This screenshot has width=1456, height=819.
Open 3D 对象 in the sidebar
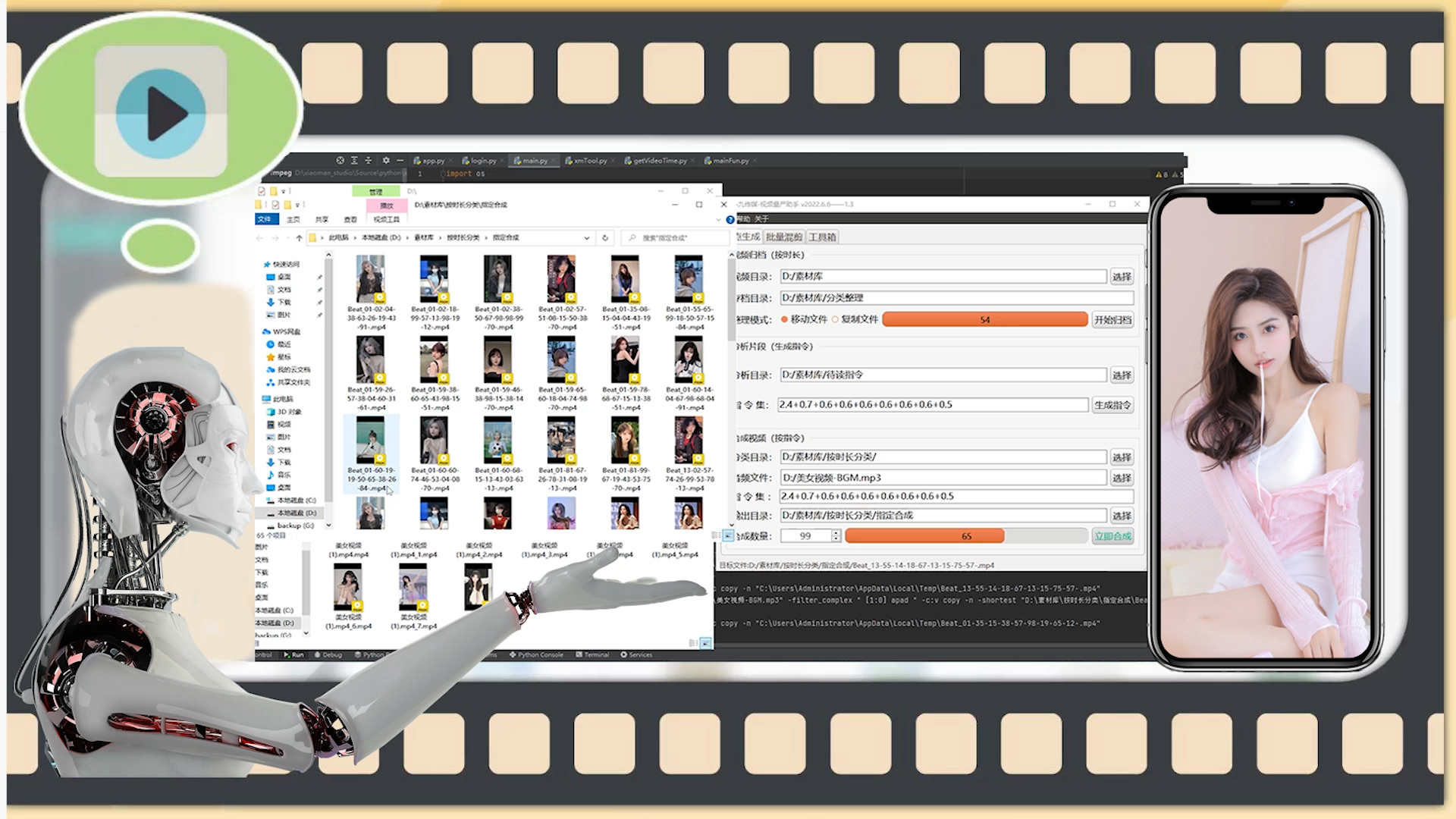pyautogui.click(x=284, y=412)
